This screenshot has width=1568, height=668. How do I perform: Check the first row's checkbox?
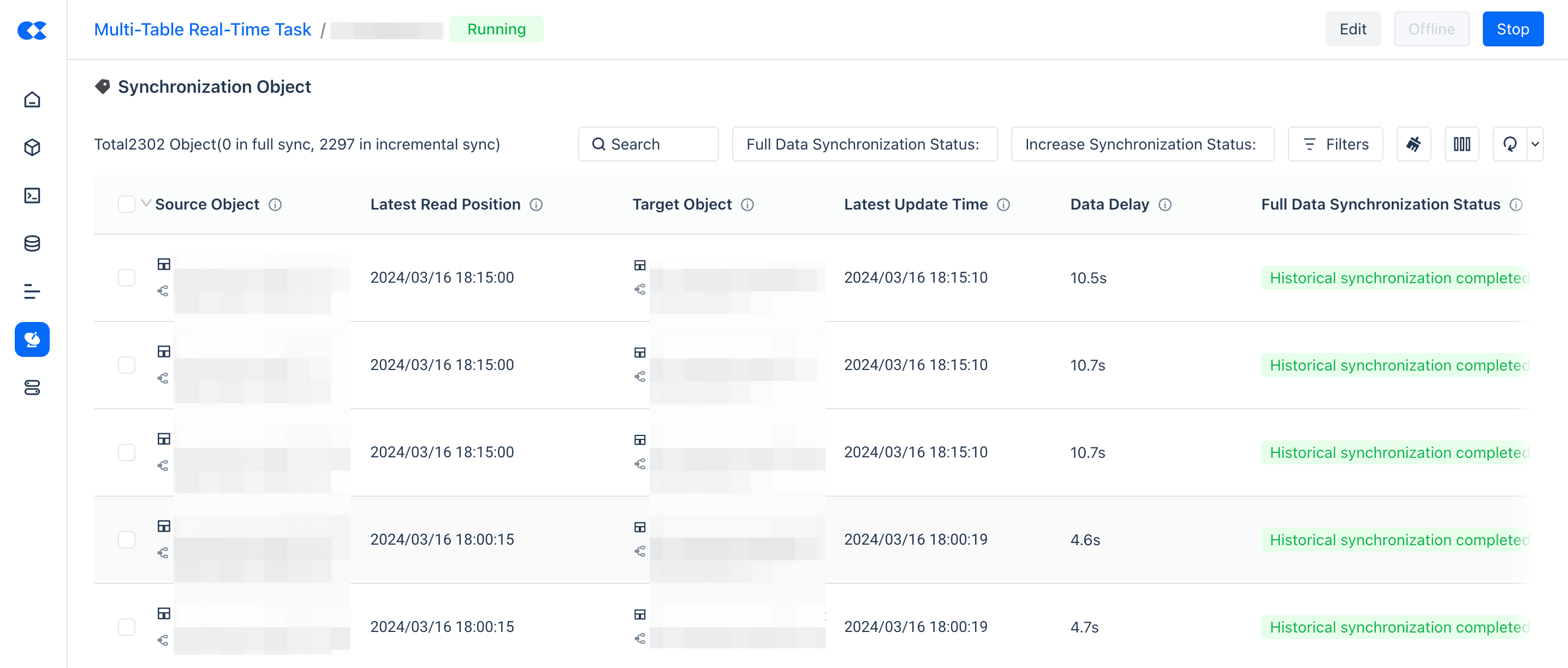click(127, 278)
